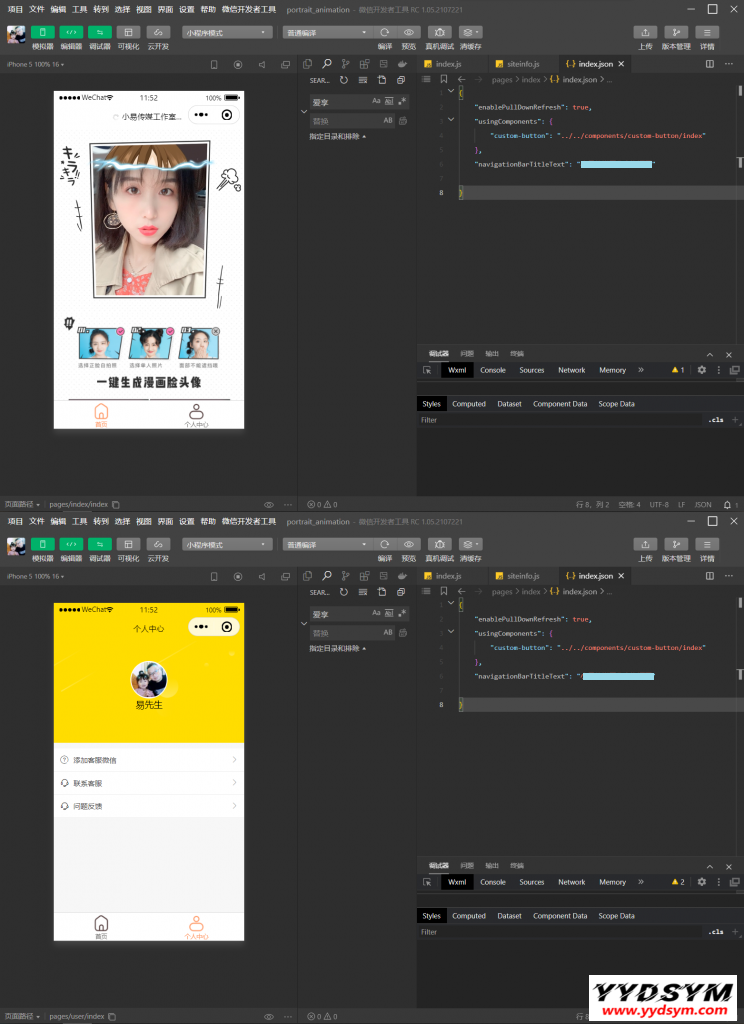Toggle match case option in upper search box
Image resolution: width=744 pixels, height=1024 pixels.
pyautogui.click(x=376, y=101)
